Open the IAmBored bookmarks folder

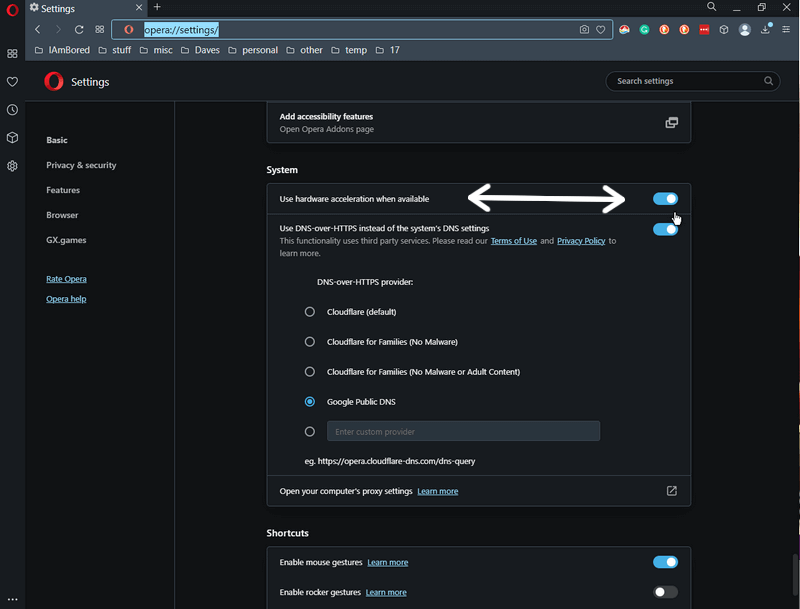[x=62, y=50]
